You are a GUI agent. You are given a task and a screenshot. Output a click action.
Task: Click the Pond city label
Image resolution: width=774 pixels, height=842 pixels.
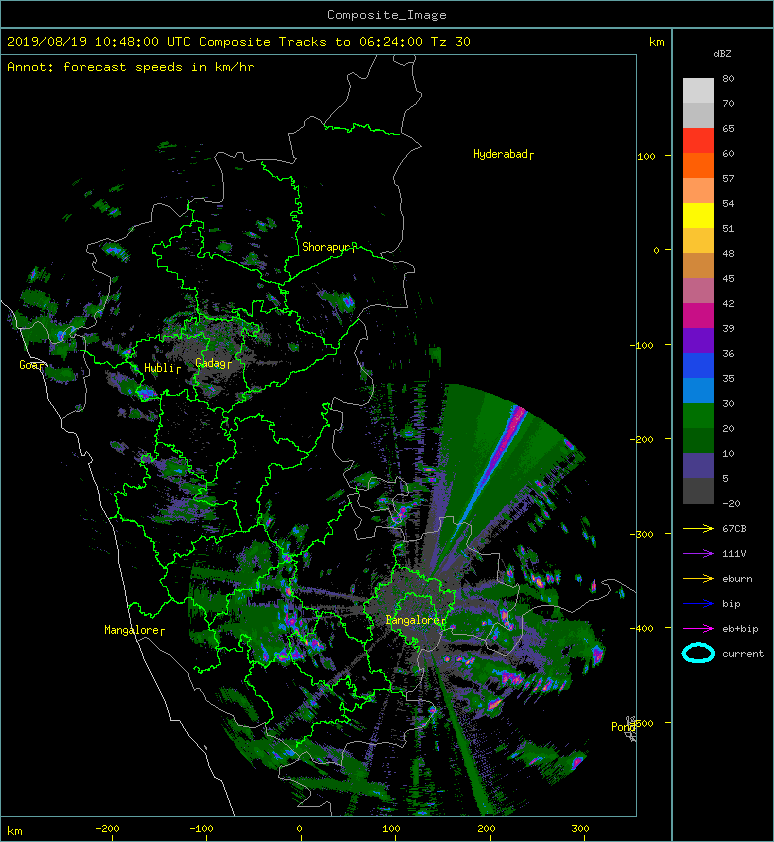623,727
